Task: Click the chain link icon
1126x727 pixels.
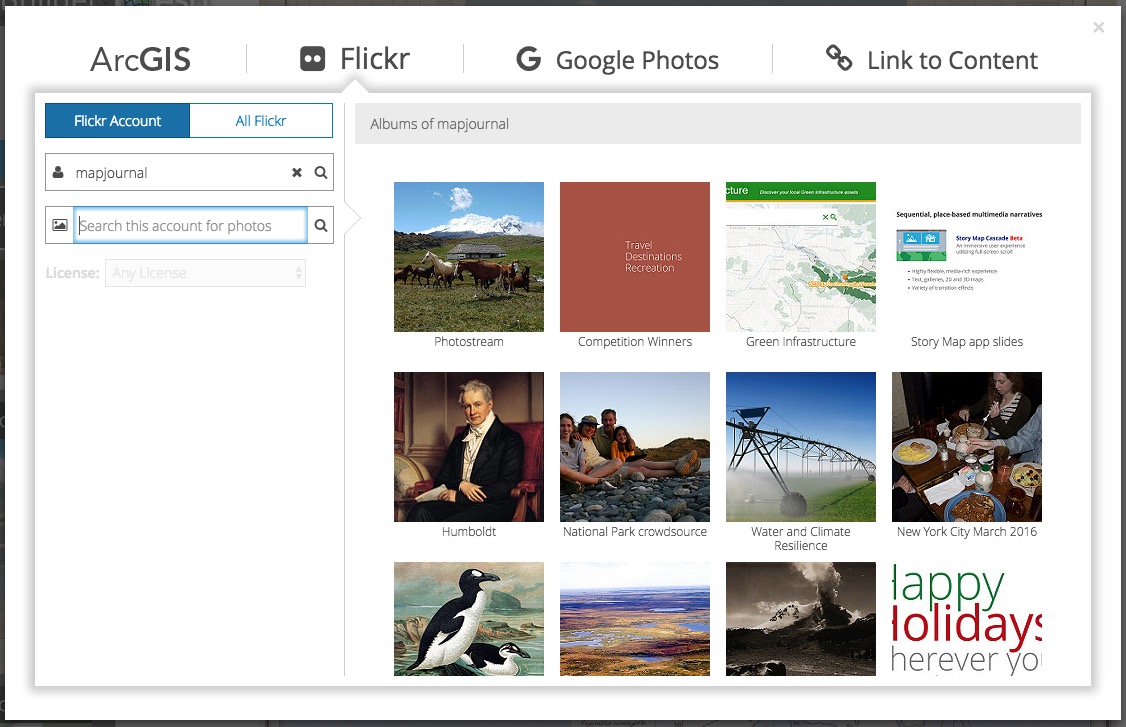Action: pyautogui.click(x=839, y=59)
